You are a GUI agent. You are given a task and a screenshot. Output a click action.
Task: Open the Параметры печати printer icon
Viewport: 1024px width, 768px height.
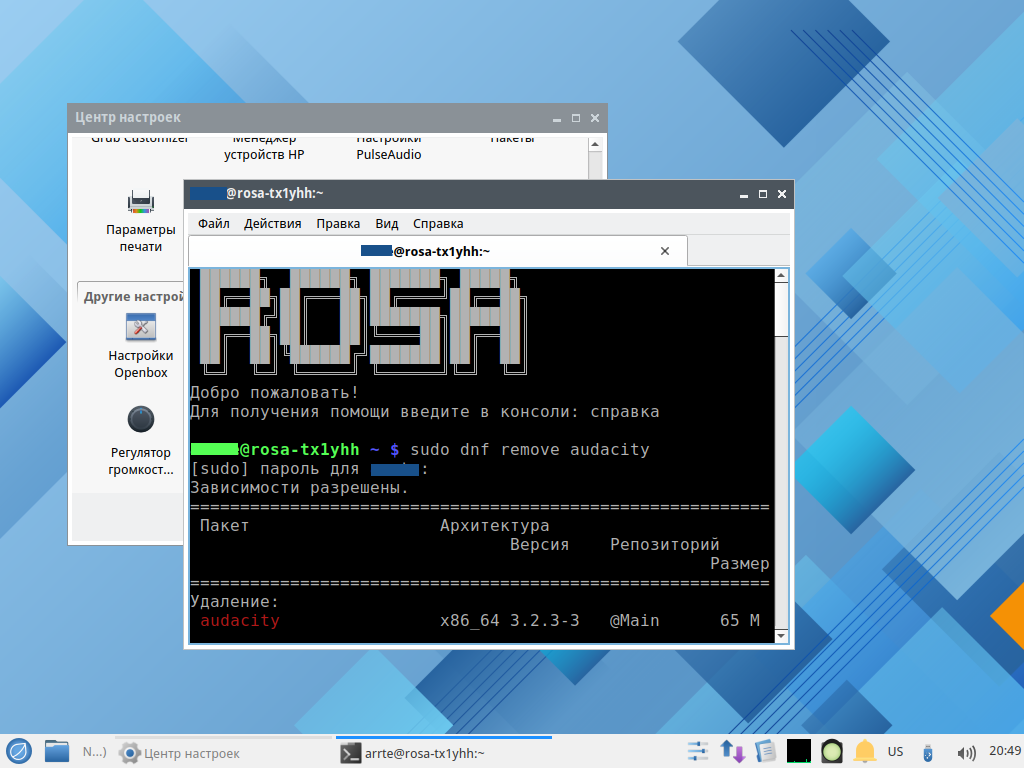click(x=141, y=203)
